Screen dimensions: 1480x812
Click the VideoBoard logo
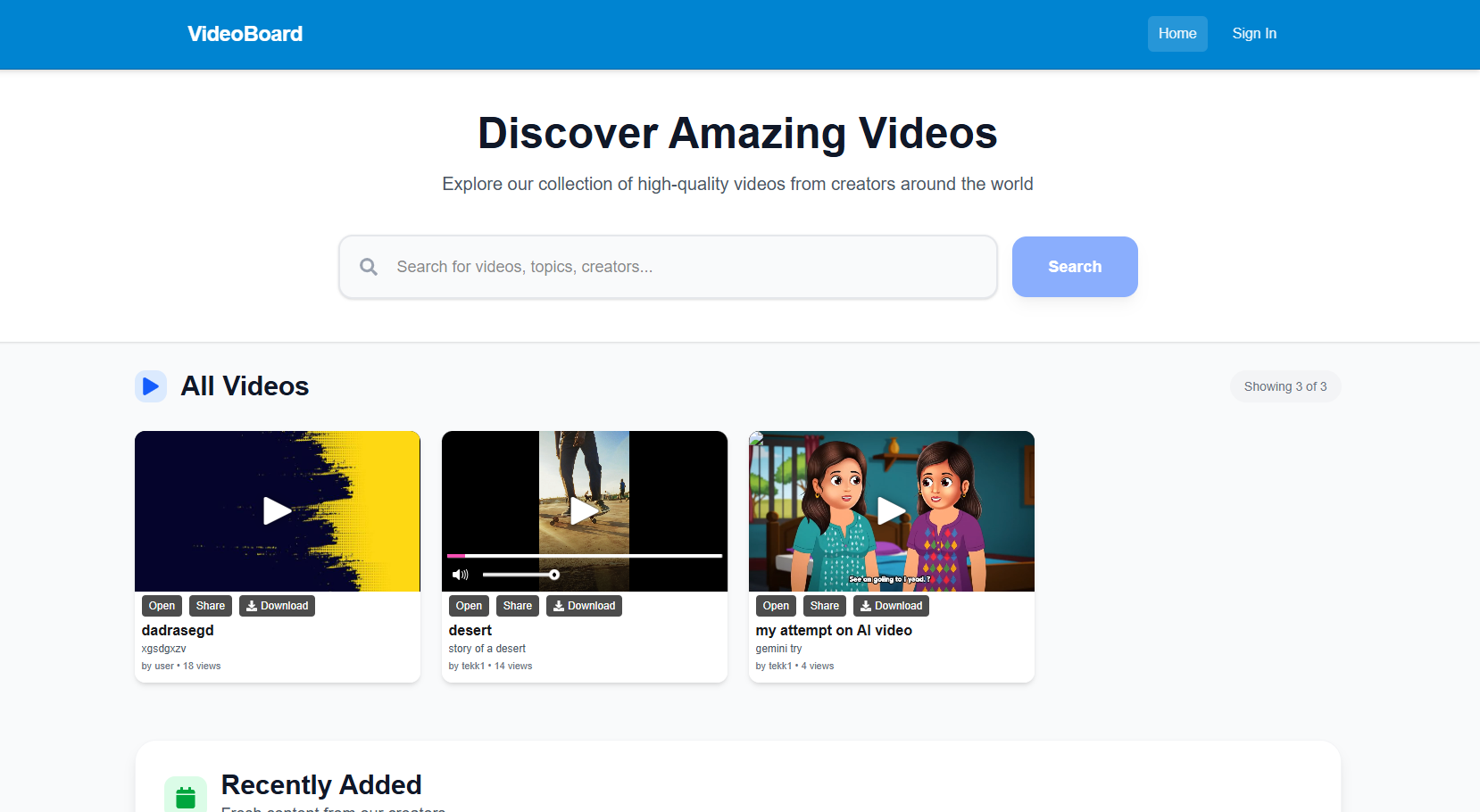[245, 34]
